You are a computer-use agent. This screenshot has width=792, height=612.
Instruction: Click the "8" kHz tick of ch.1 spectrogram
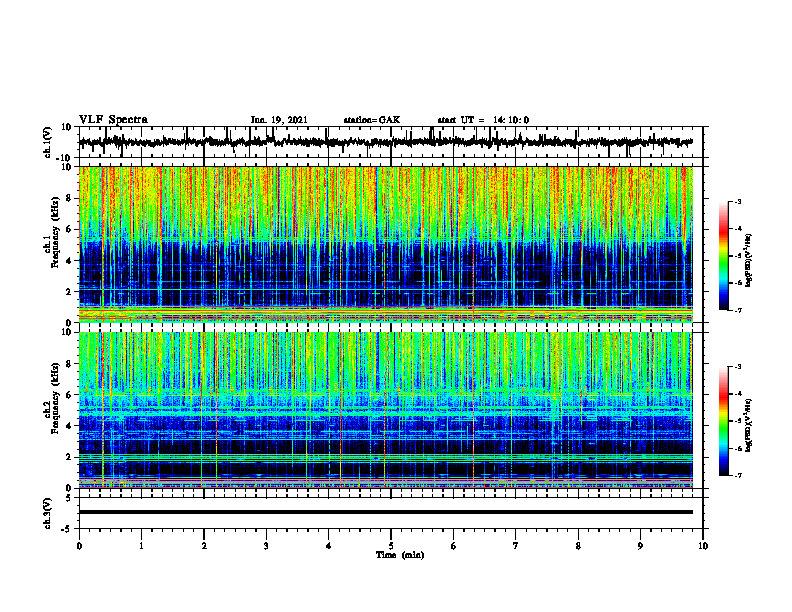point(69,198)
